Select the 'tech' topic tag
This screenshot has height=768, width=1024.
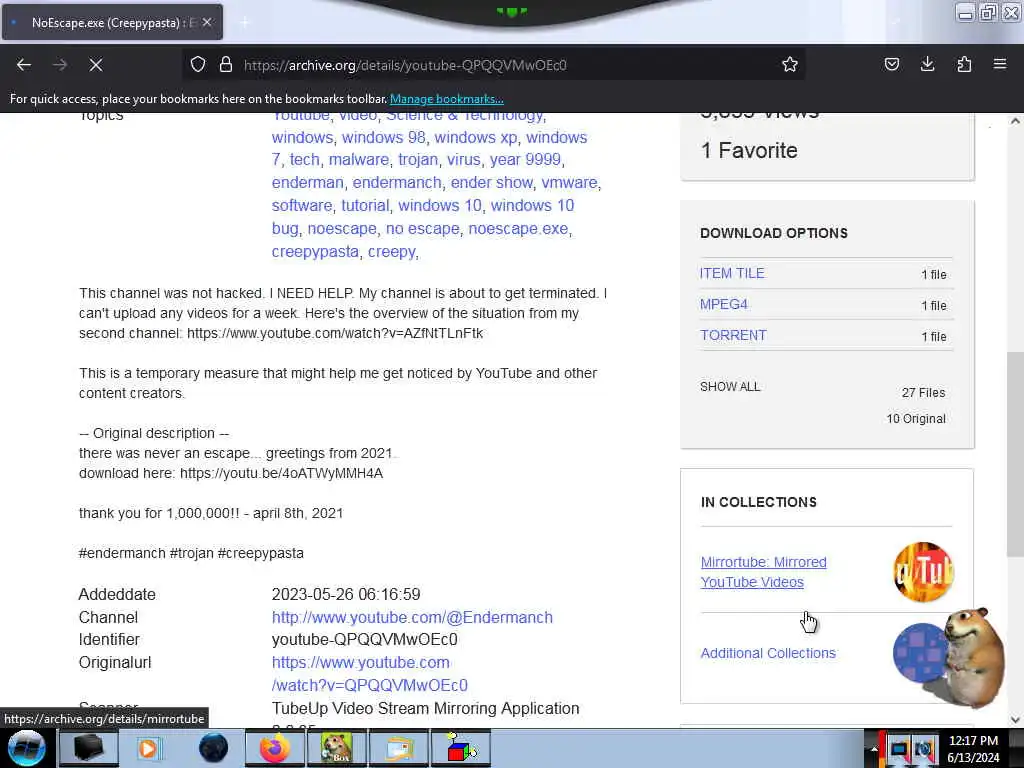[x=305, y=160]
